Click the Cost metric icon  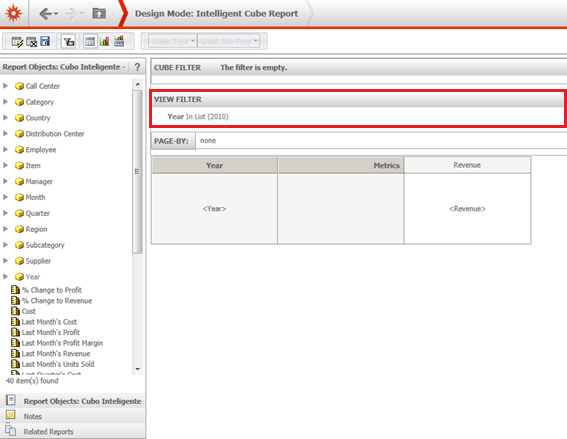[x=15, y=311]
